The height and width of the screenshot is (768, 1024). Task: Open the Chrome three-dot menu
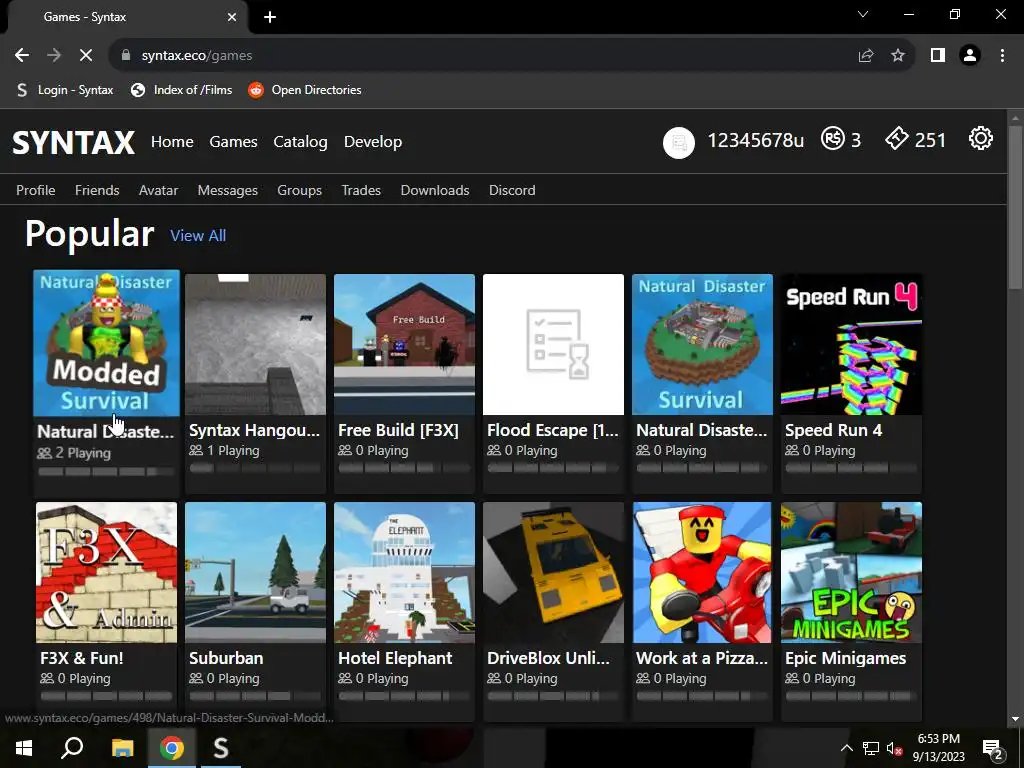(x=1002, y=56)
